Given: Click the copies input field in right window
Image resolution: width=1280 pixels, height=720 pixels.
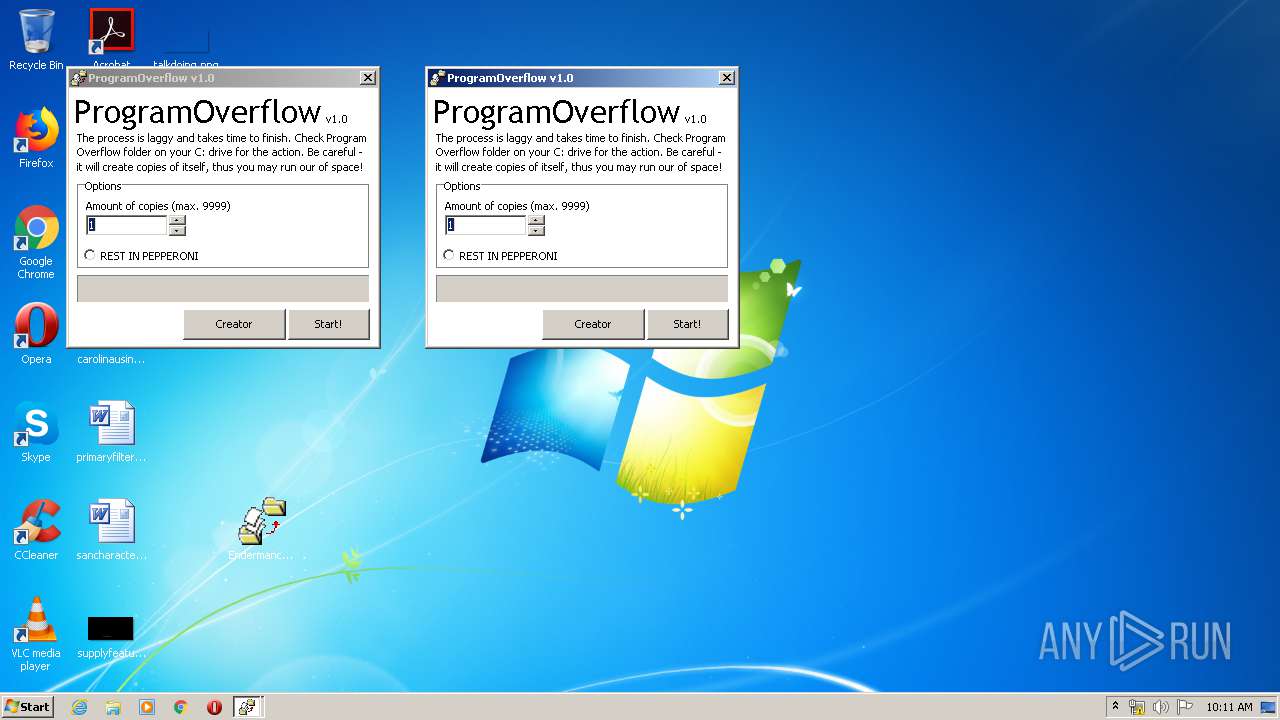Looking at the screenshot, I should (x=486, y=225).
